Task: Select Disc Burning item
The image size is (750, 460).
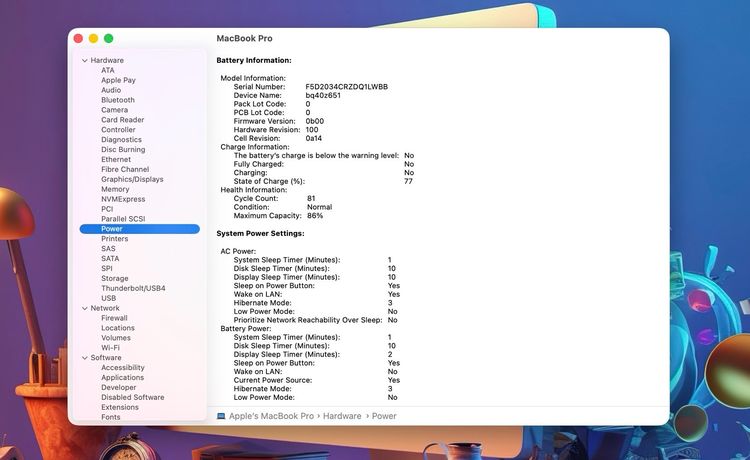Action: click(x=123, y=150)
